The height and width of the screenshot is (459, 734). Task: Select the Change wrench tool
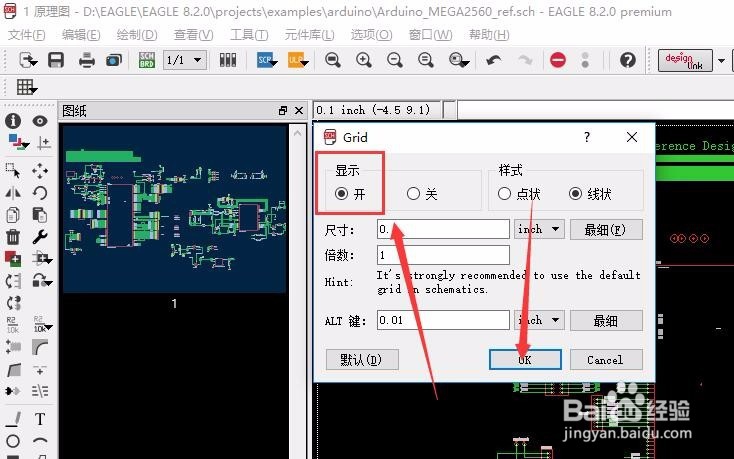(x=40, y=237)
